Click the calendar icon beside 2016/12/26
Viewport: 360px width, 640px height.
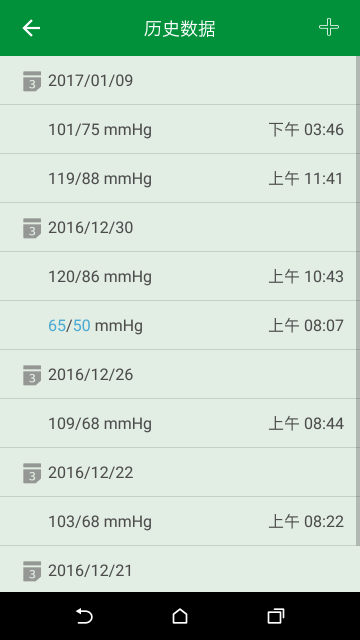pyautogui.click(x=32, y=375)
